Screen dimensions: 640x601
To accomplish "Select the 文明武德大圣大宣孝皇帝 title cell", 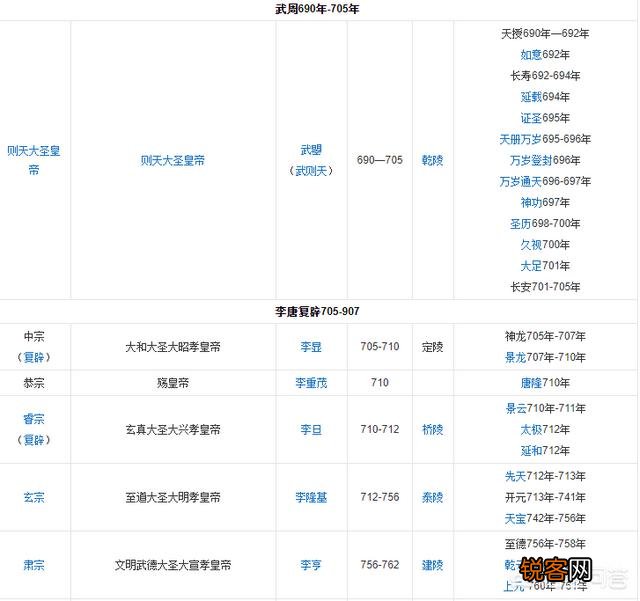I will point(173,565).
